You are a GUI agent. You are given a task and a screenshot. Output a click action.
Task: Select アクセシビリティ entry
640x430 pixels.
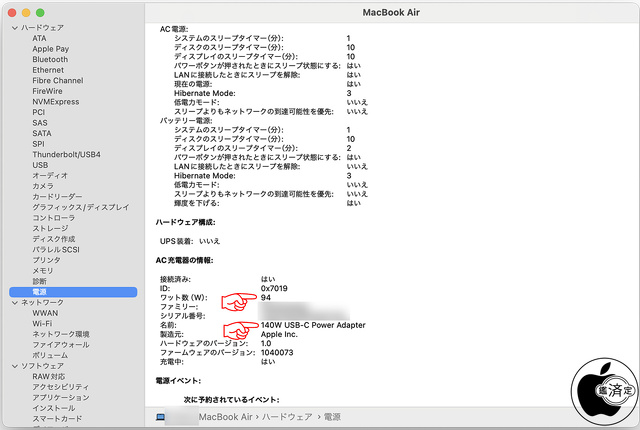(x=60, y=387)
